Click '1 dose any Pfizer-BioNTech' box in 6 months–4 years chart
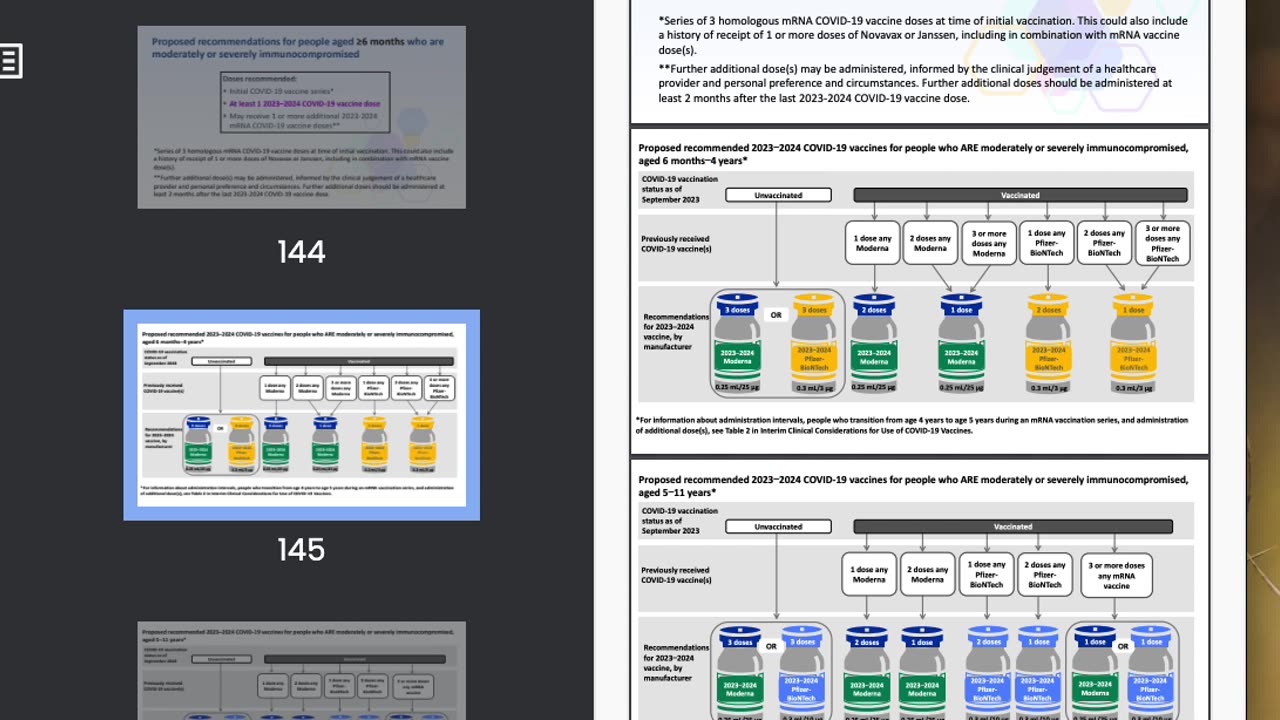Image resolution: width=1280 pixels, height=720 pixels. coord(1047,243)
